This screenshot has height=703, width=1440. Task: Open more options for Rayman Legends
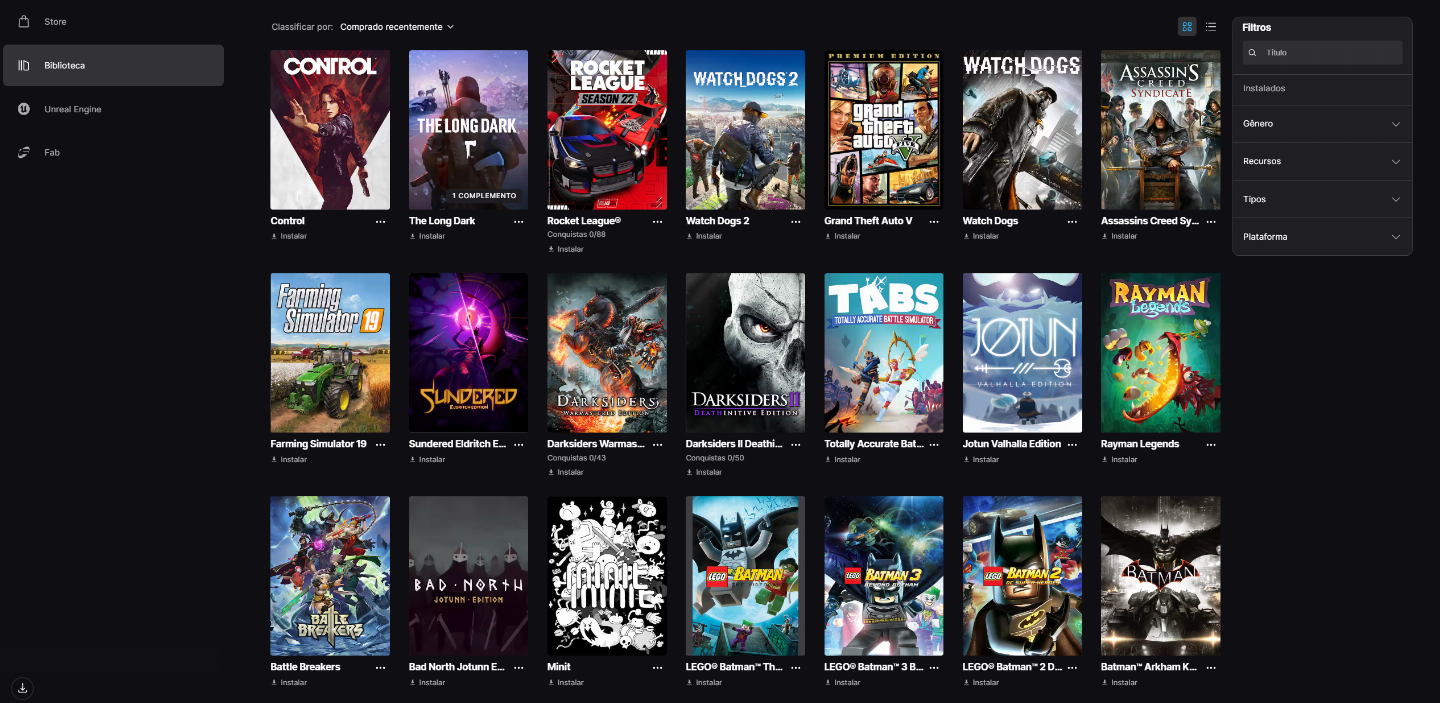click(x=1211, y=445)
